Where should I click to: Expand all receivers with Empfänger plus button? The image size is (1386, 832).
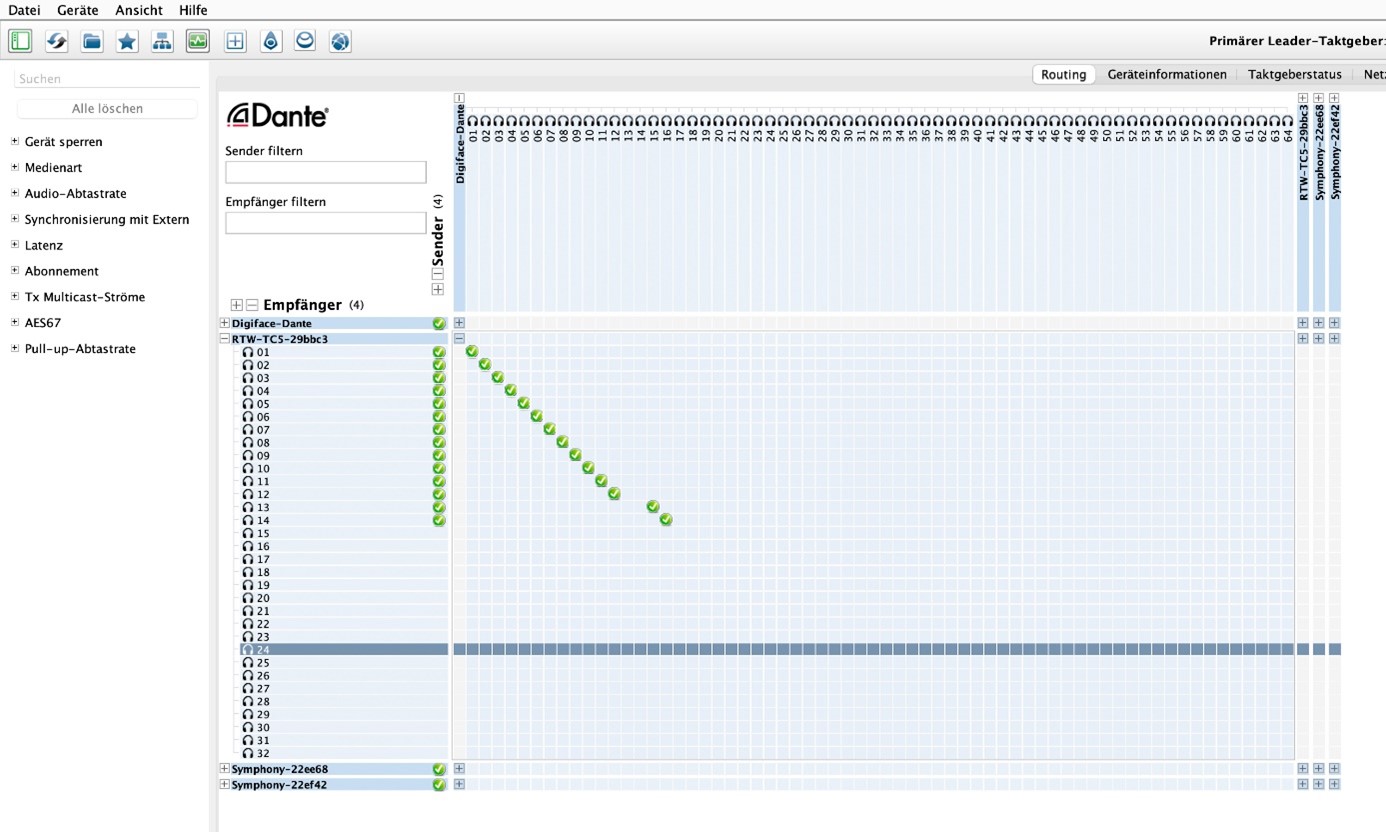[x=237, y=305]
